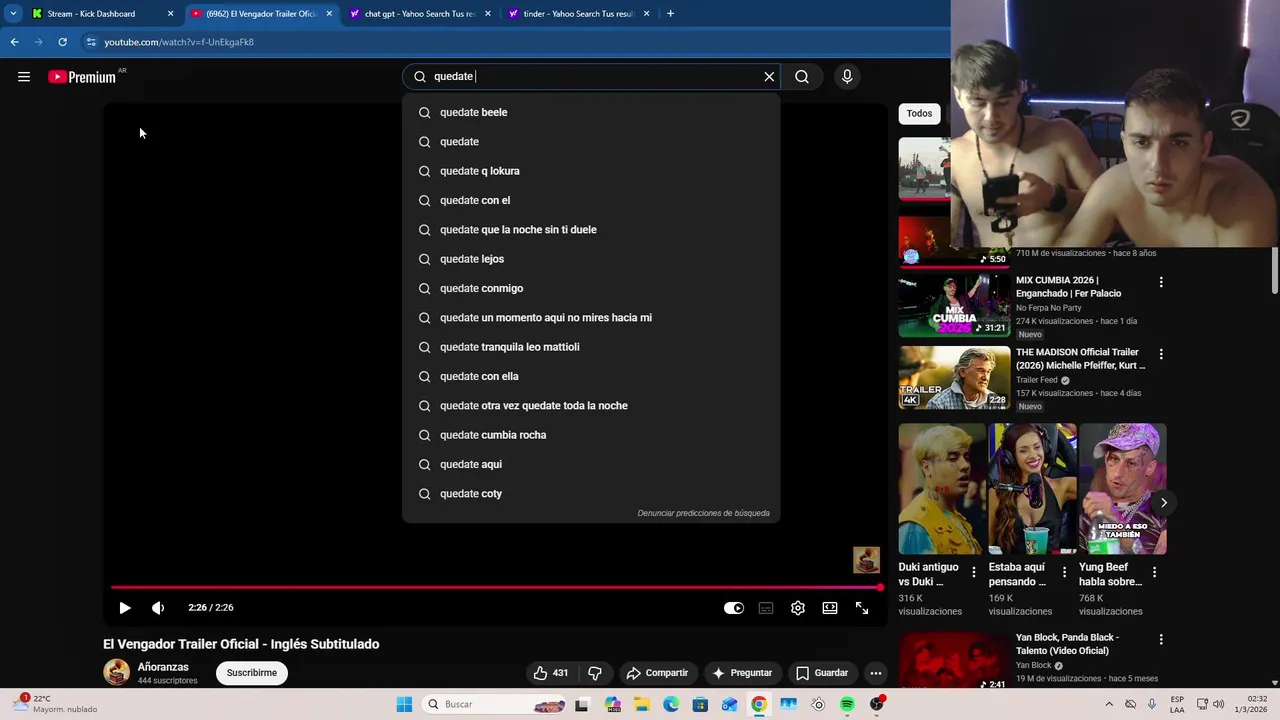Screen dimensions: 1280x720
Task: Choose suggestion 'quedate que la noche sin ti duele'
Action: coord(591,230)
